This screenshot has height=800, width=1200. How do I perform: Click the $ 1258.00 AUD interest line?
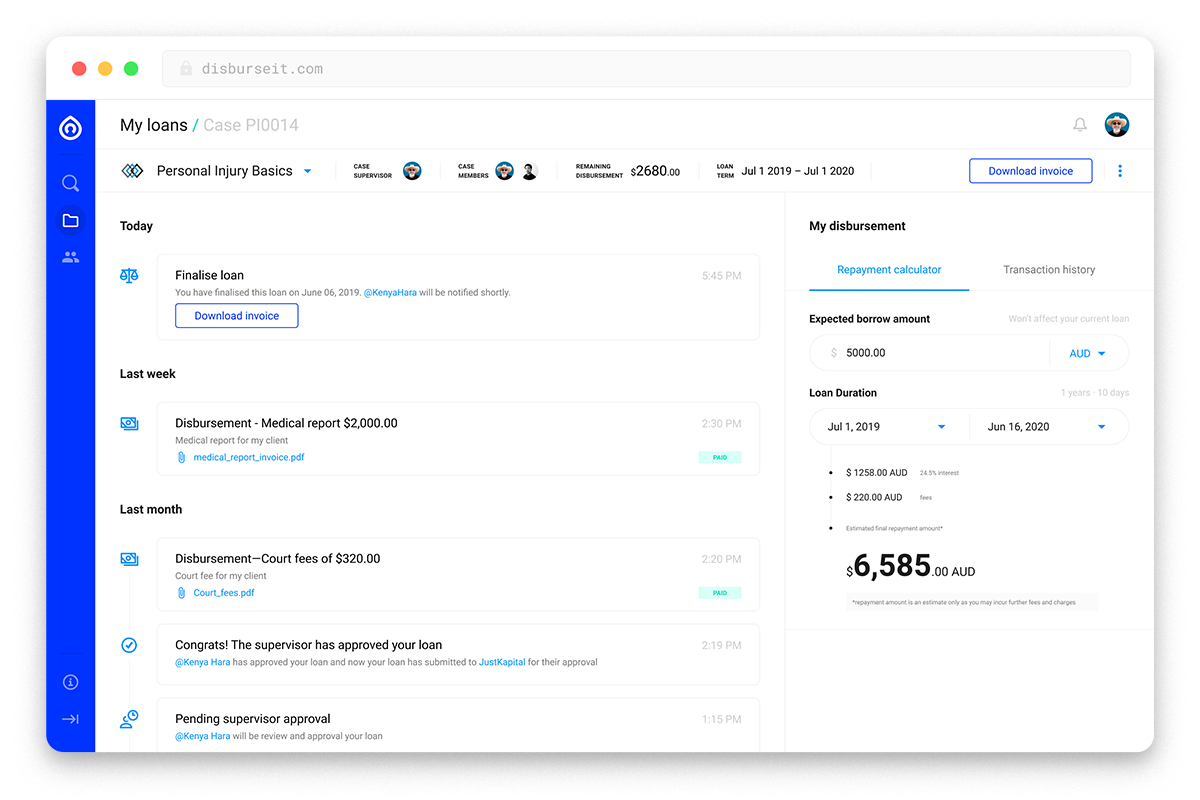coord(877,473)
